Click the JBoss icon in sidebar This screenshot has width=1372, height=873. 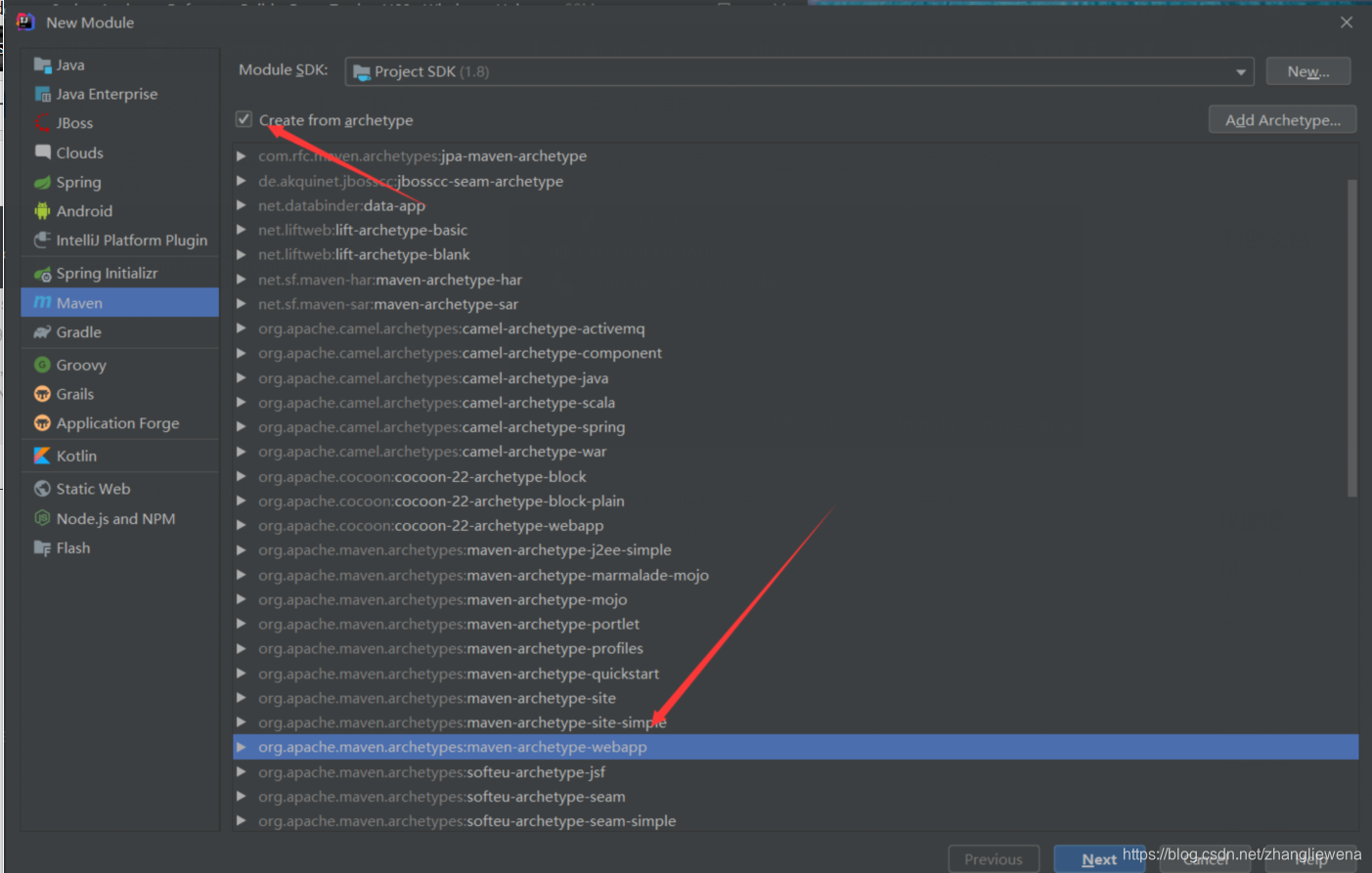point(42,123)
